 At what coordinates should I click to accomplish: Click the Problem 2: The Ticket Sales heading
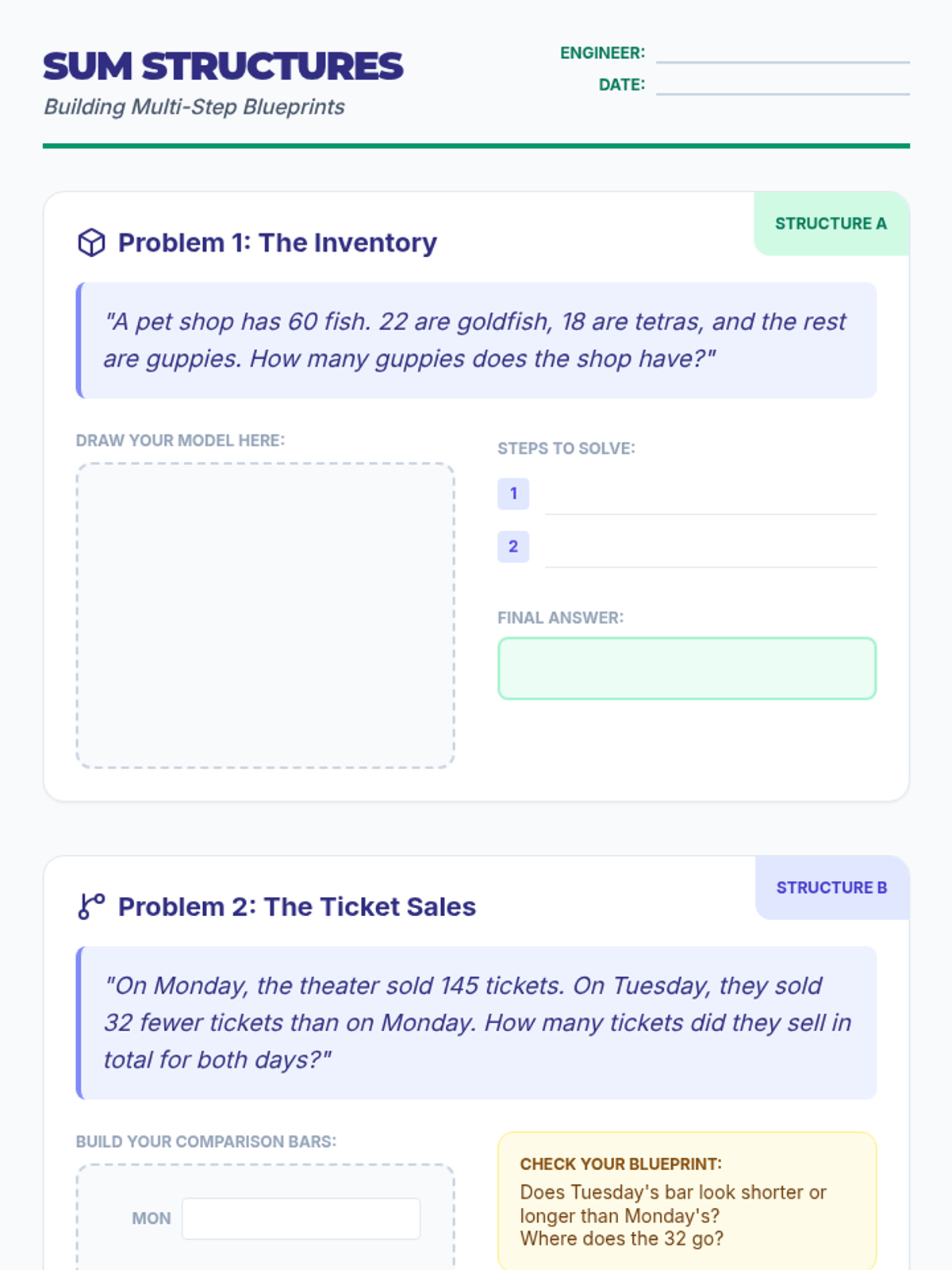click(x=297, y=906)
